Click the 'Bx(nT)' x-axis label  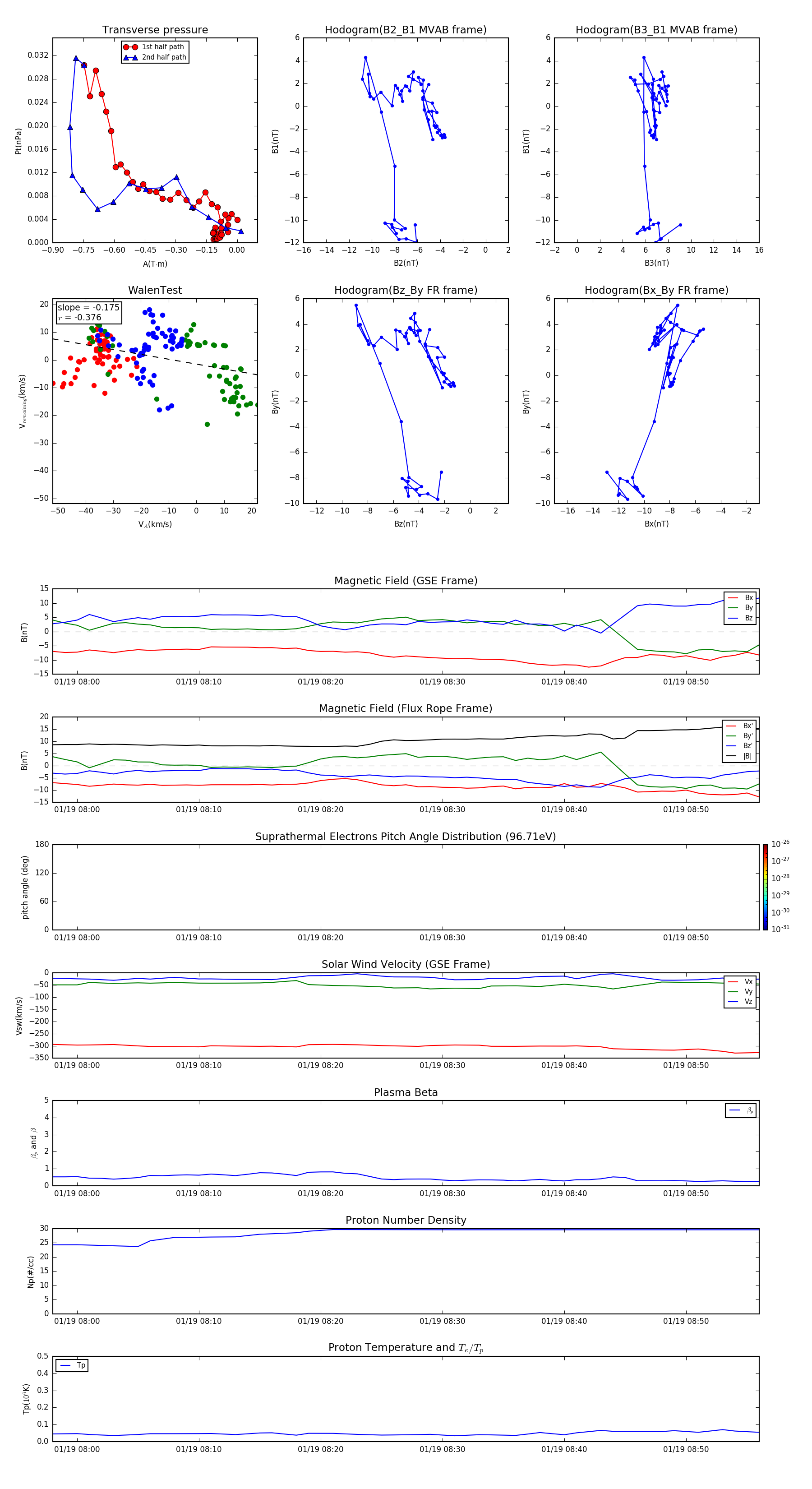pyautogui.click(x=656, y=524)
